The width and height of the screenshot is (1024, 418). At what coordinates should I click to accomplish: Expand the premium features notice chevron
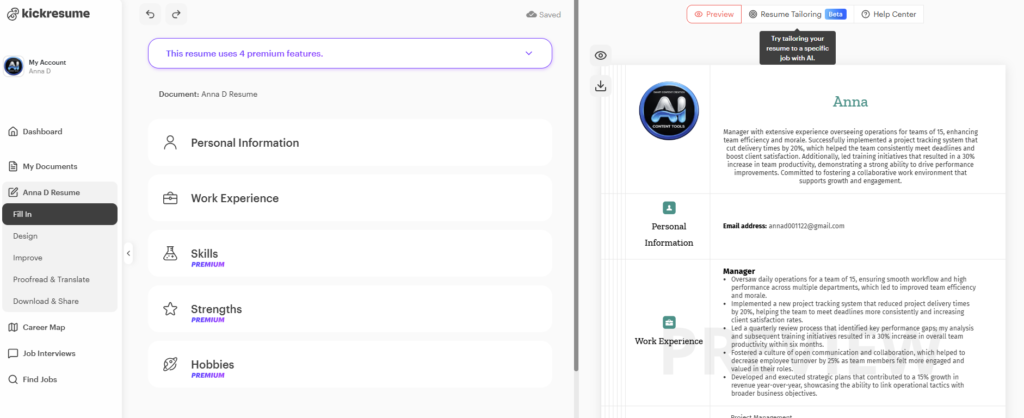[529, 53]
